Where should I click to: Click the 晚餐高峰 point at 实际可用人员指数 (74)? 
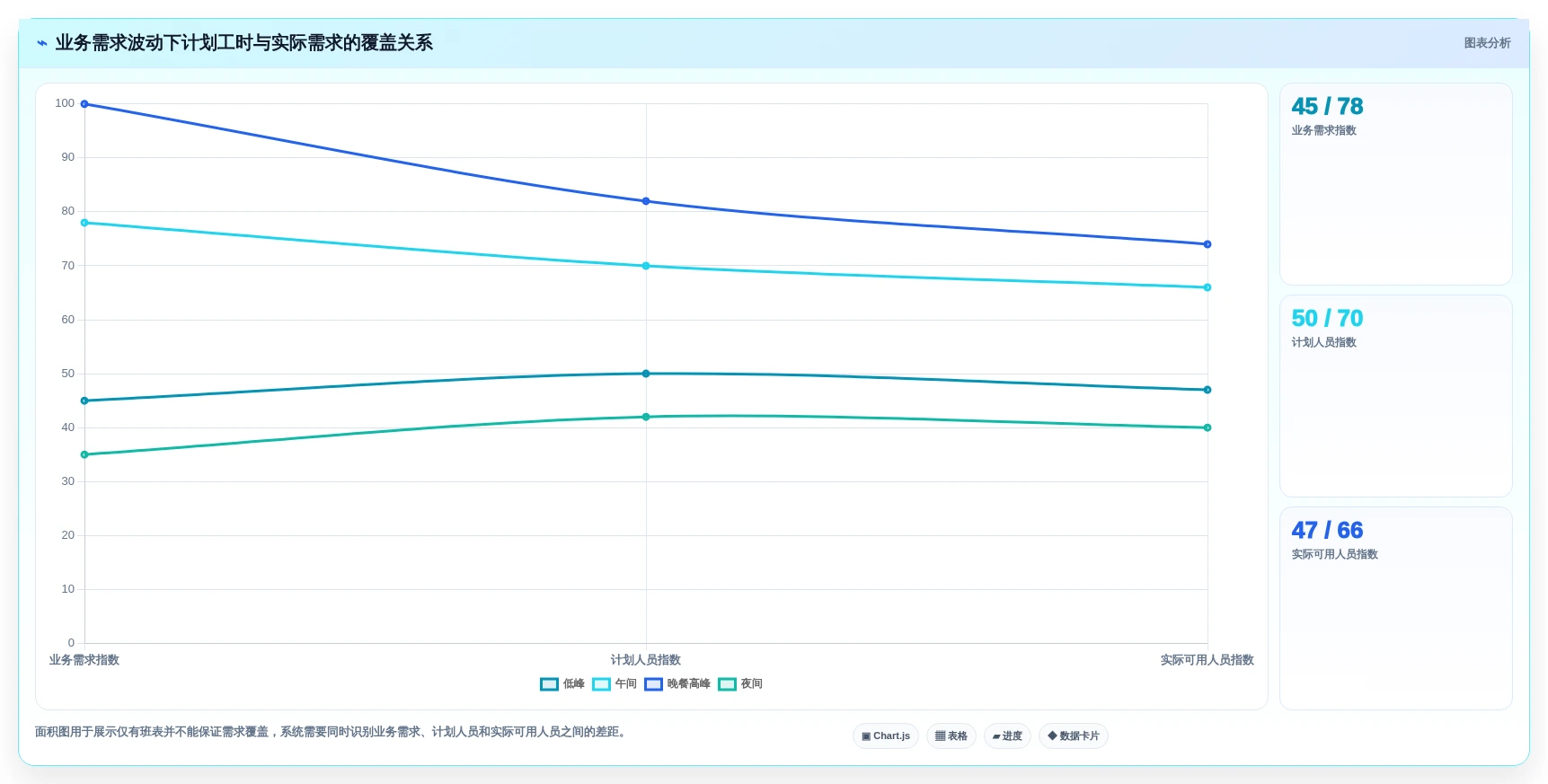pyautogui.click(x=1207, y=244)
